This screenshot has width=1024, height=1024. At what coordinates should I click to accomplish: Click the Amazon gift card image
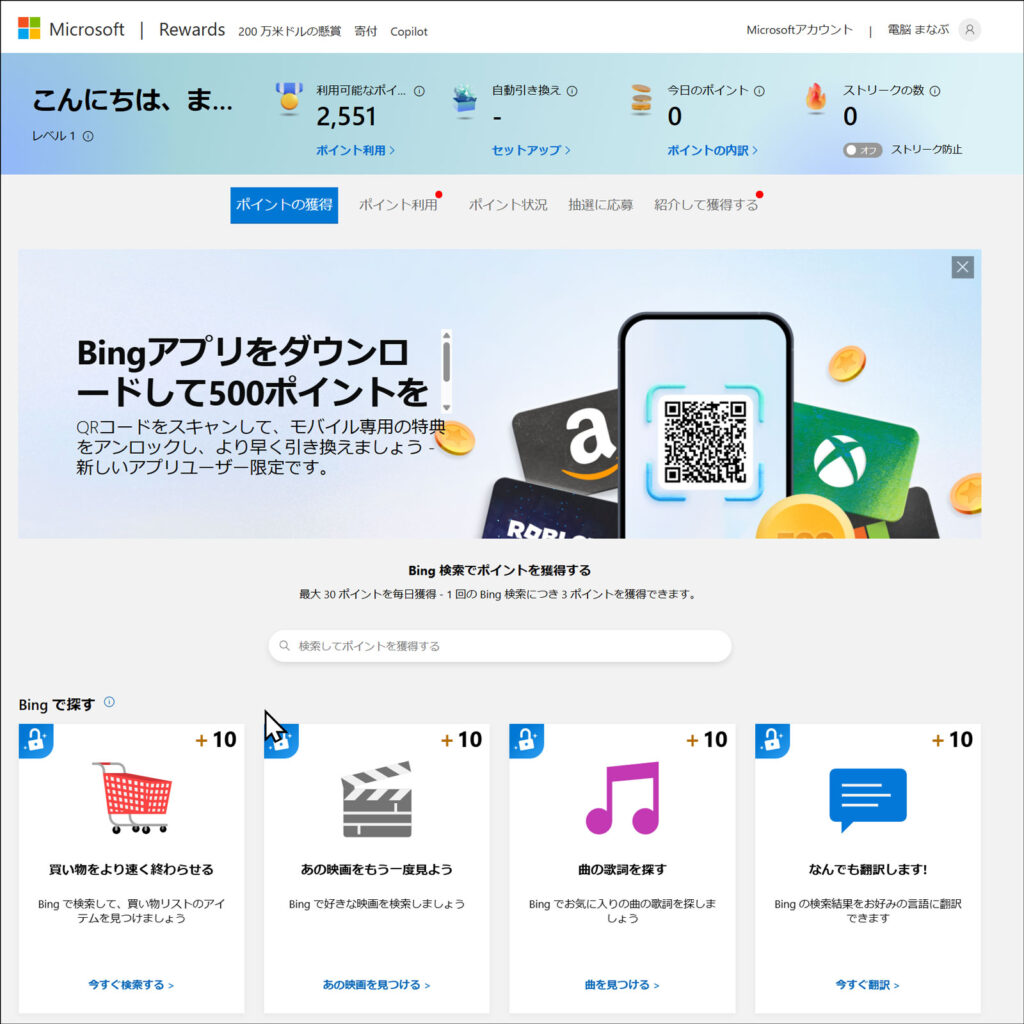click(x=566, y=441)
